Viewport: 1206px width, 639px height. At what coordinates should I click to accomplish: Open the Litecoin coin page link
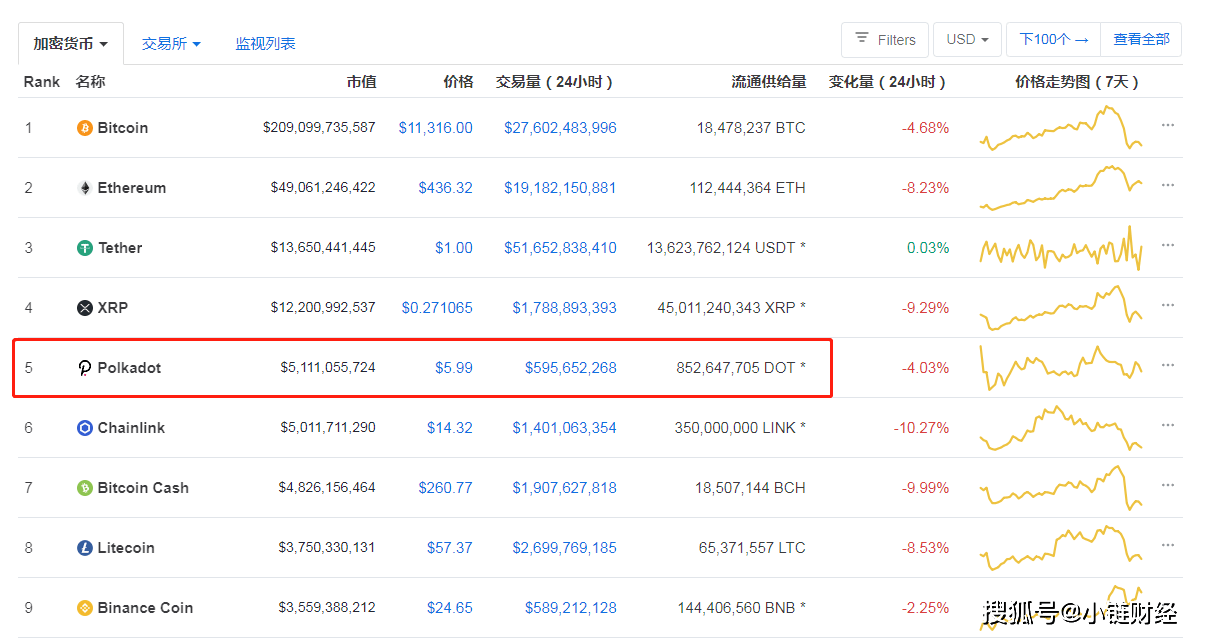[x=125, y=548]
